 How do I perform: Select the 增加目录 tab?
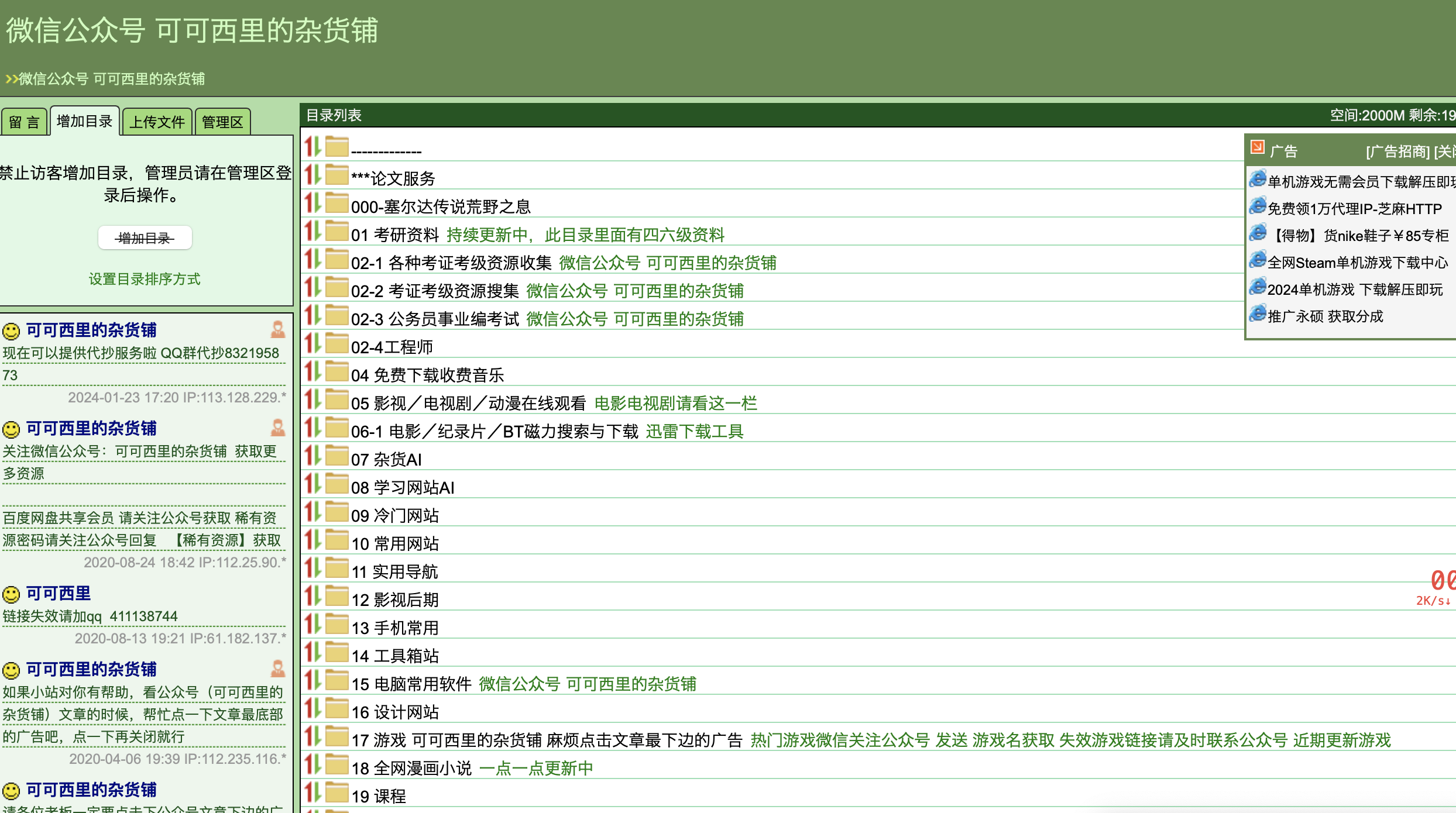click(85, 121)
